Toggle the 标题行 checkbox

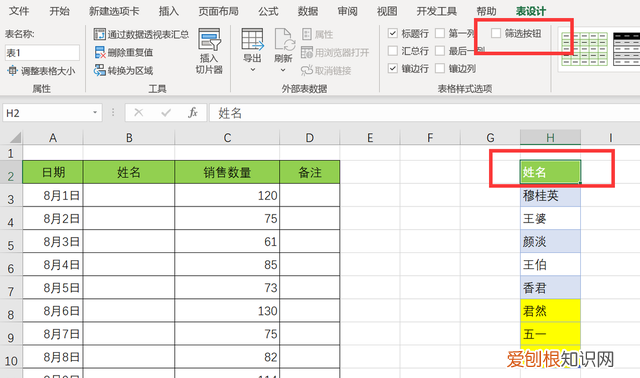point(393,33)
